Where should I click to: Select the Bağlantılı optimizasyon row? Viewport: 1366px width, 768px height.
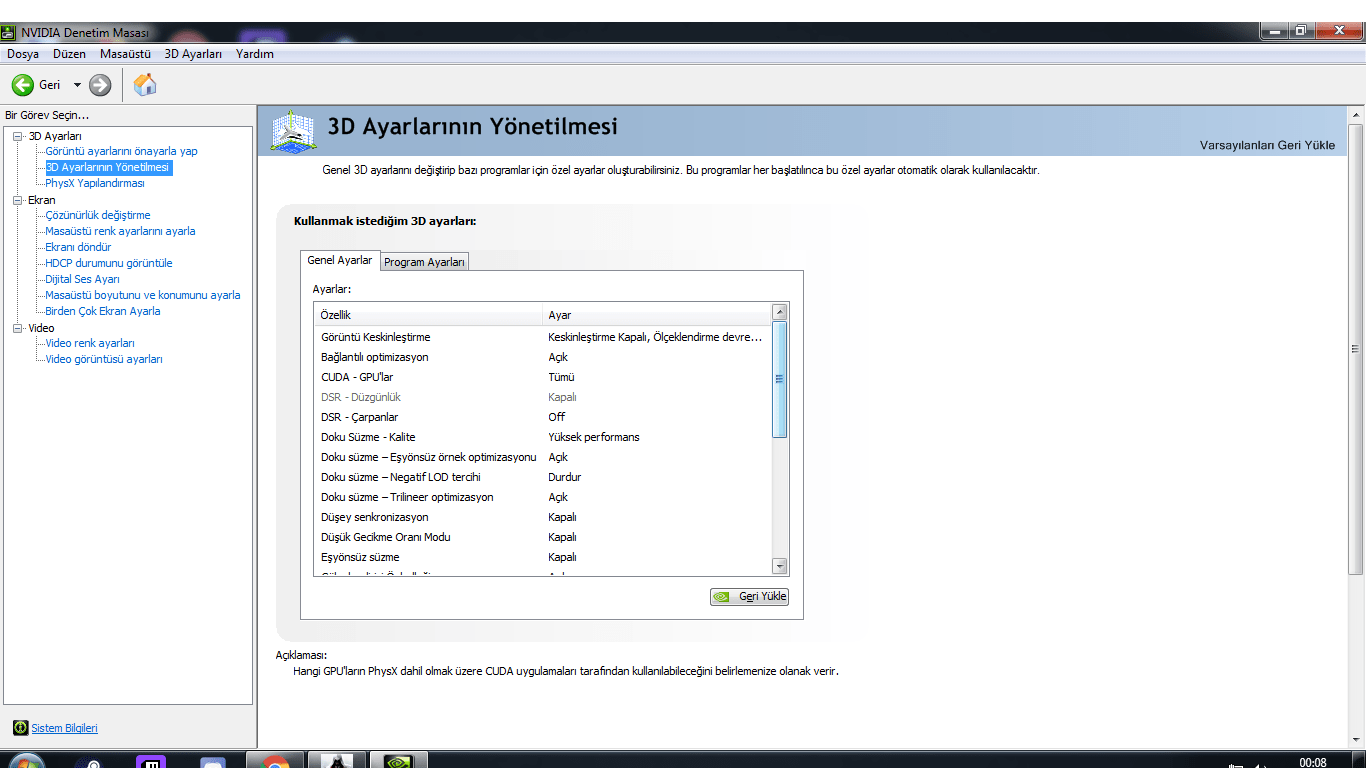coord(543,357)
